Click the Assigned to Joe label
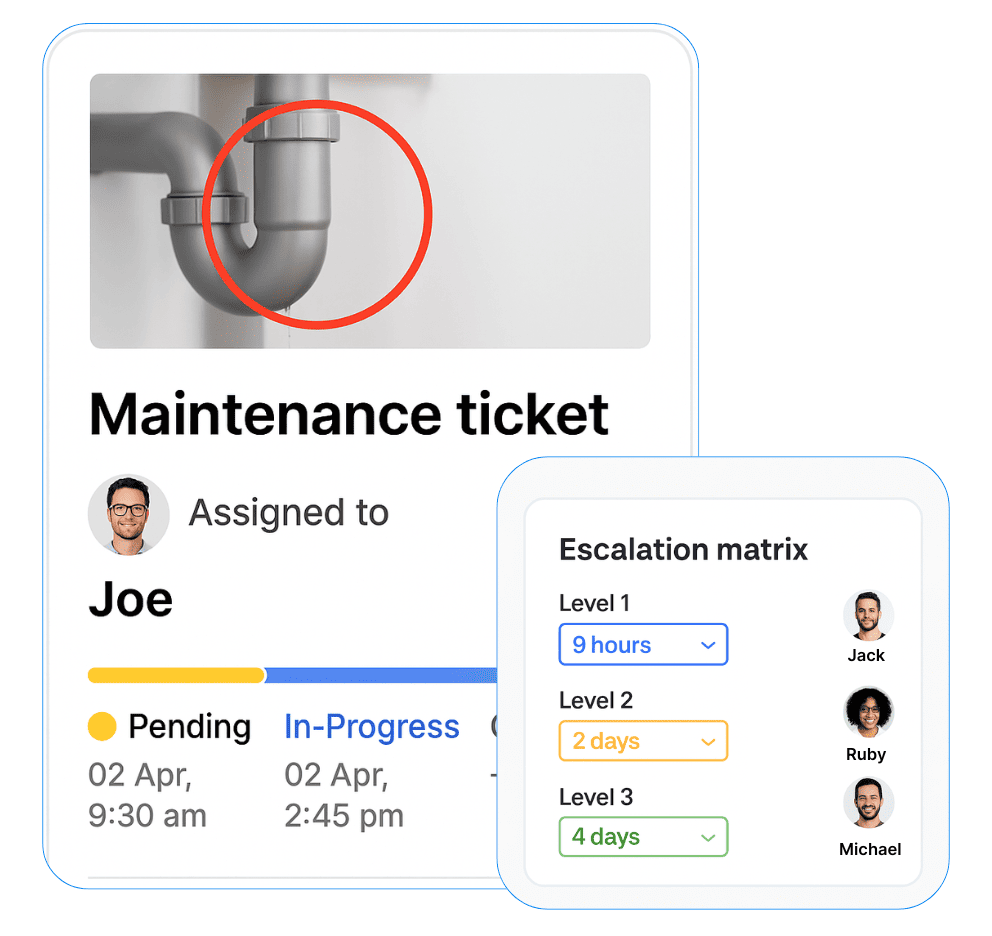The image size is (992, 936). tap(288, 513)
